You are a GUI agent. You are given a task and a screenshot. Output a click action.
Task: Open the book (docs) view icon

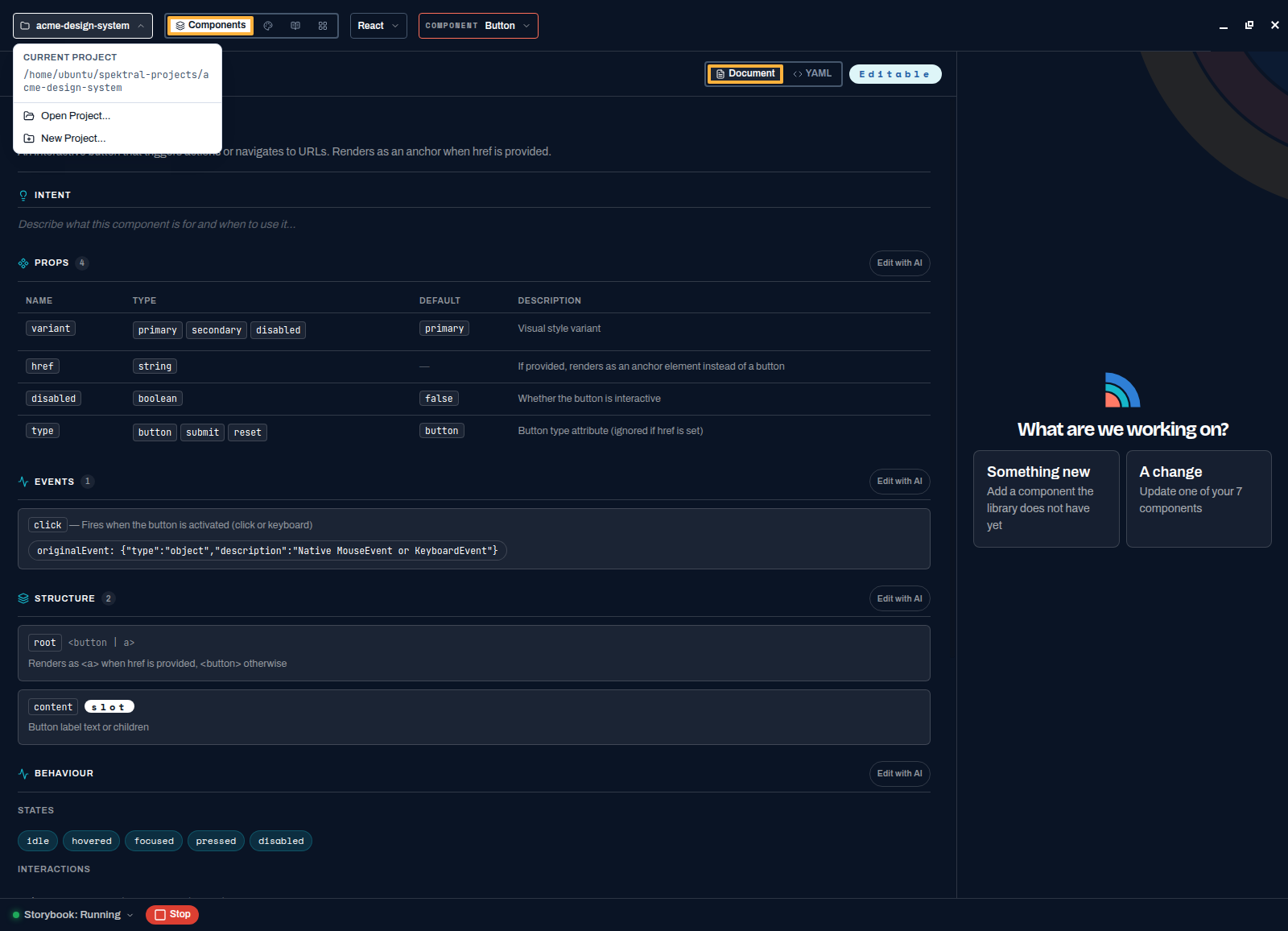(x=295, y=26)
